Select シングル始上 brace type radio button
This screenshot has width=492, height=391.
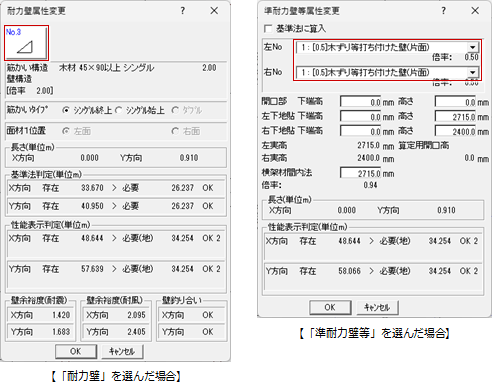pyautogui.click(x=119, y=110)
